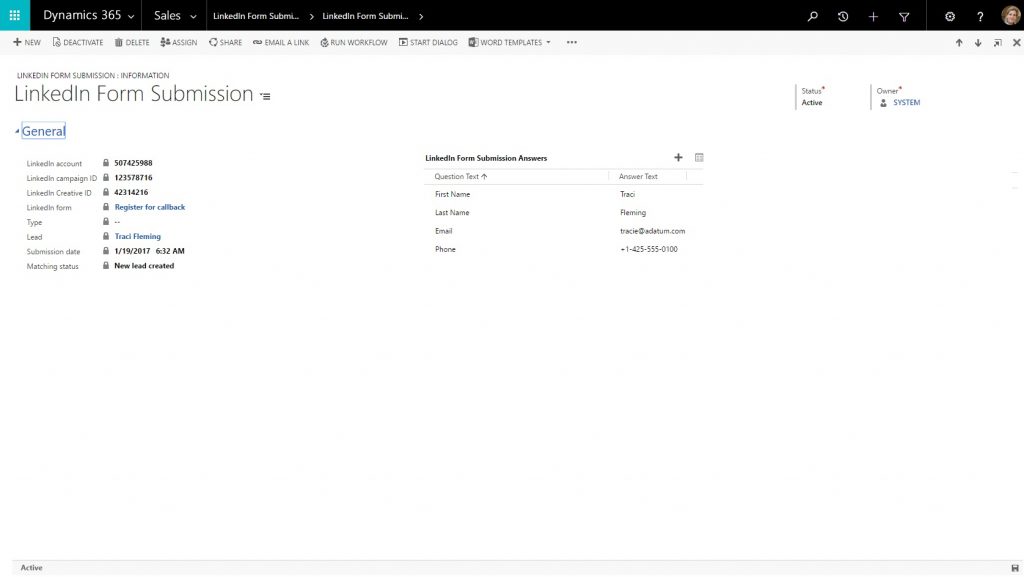
Task: Click the New command
Action: tap(27, 42)
